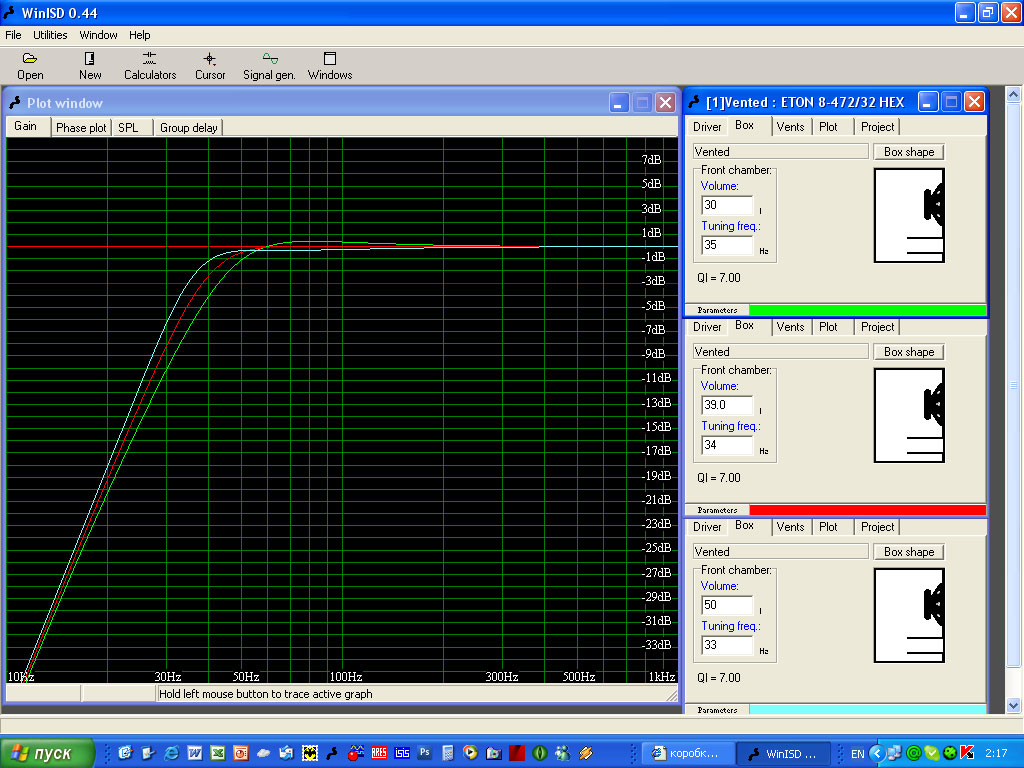This screenshot has height=768, width=1024.
Task: Click the right-edge scrollbar up arrow
Action: pyautogui.click(x=1013, y=95)
